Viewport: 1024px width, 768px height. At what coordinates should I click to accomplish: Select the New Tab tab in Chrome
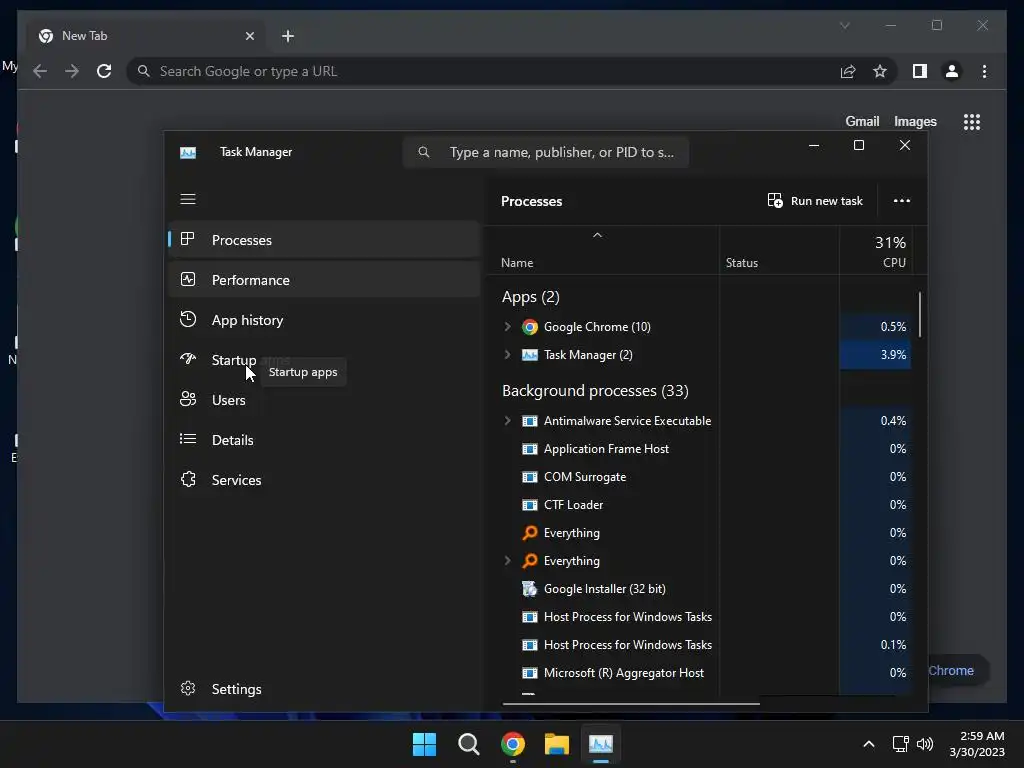146,36
